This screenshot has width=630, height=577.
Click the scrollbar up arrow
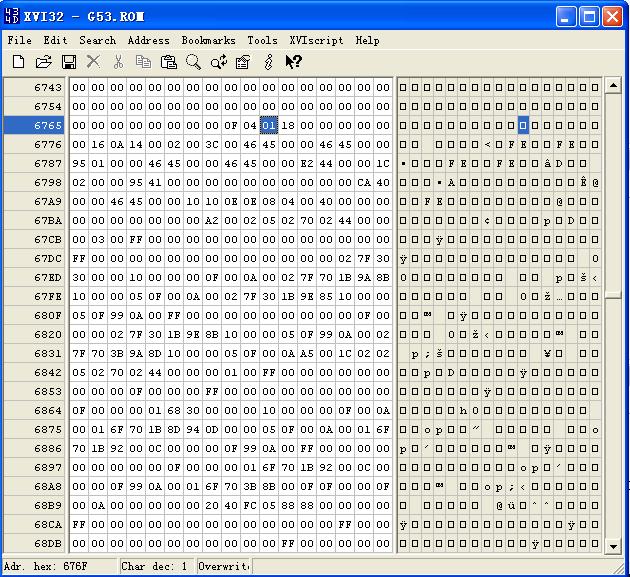[613, 86]
